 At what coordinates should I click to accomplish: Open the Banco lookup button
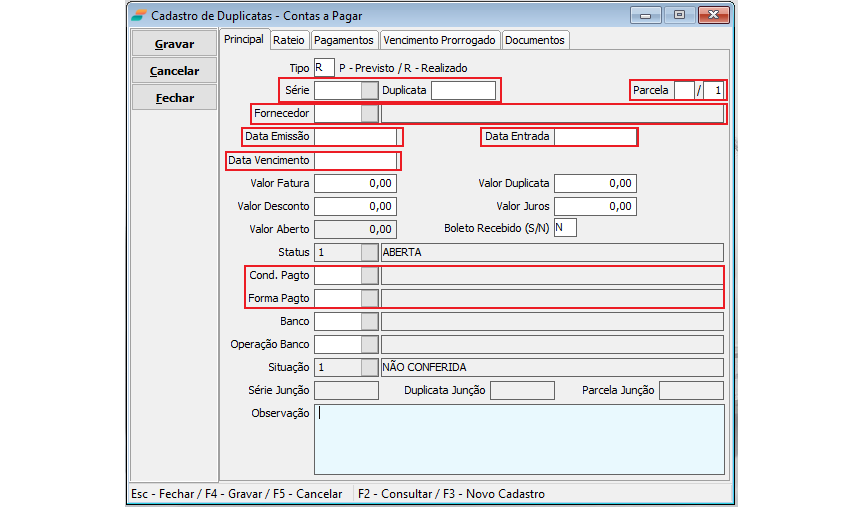point(370,321)
